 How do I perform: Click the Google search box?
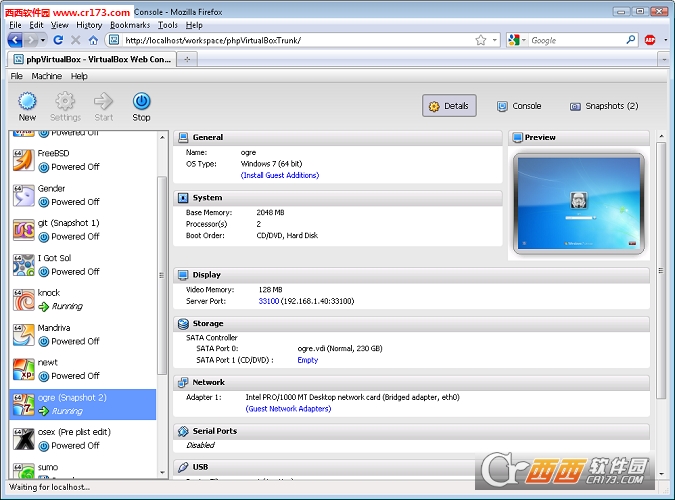577,40
